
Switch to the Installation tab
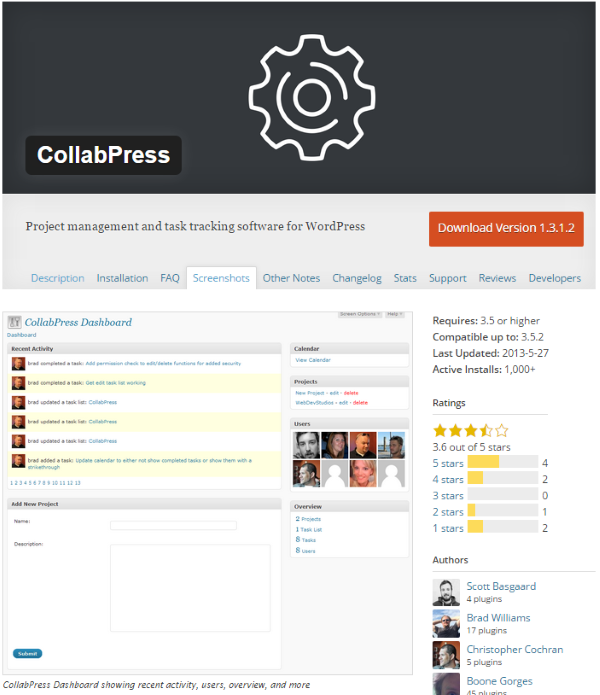(x=122, y=278)
